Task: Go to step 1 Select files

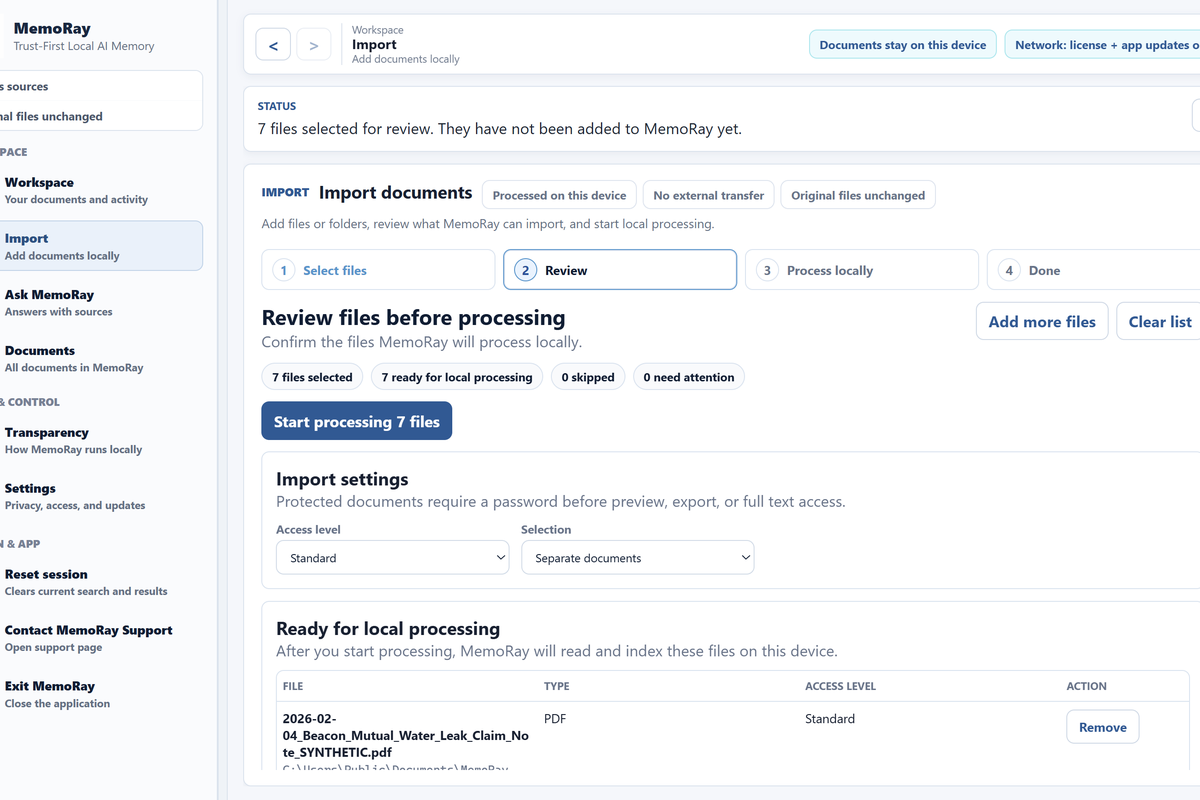Action: pyautogui.click(x=378, y=270)
